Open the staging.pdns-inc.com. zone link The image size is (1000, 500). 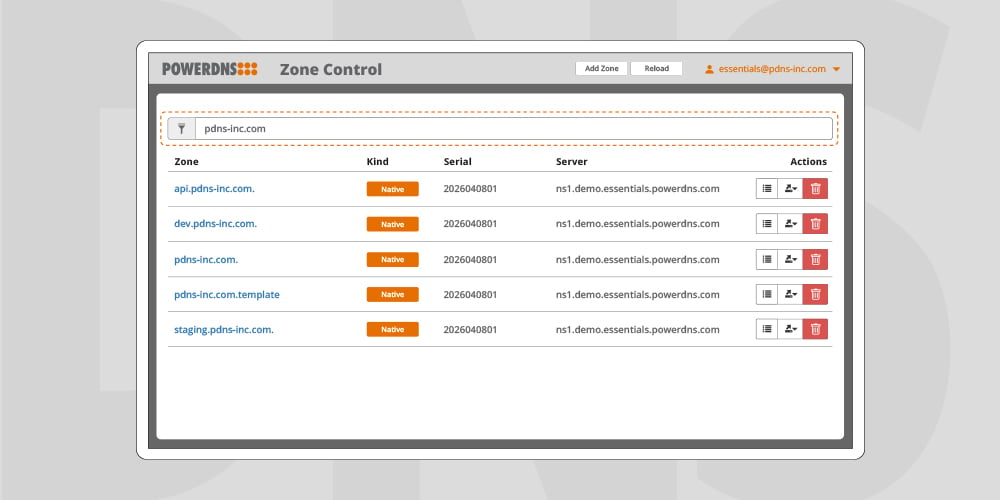coord(224,330)
